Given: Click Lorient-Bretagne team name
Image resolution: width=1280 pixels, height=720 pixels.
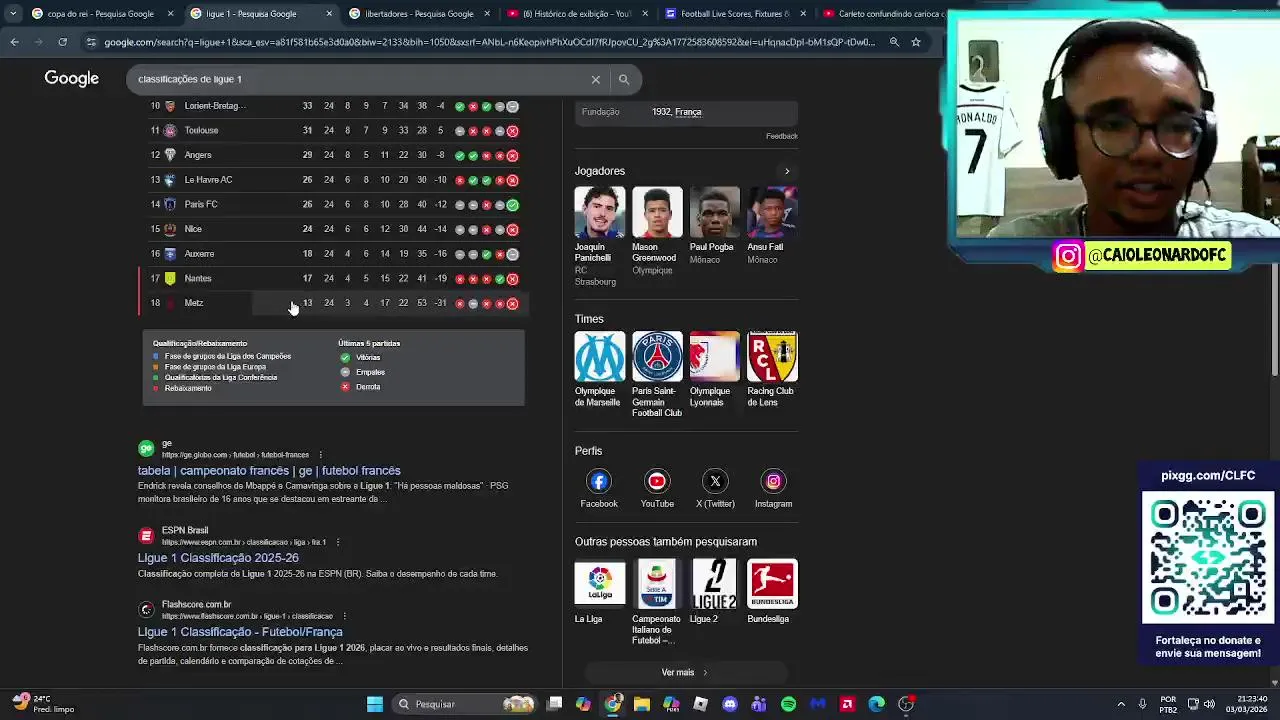Looking at the screenshot, I should [x=215, y=106].
